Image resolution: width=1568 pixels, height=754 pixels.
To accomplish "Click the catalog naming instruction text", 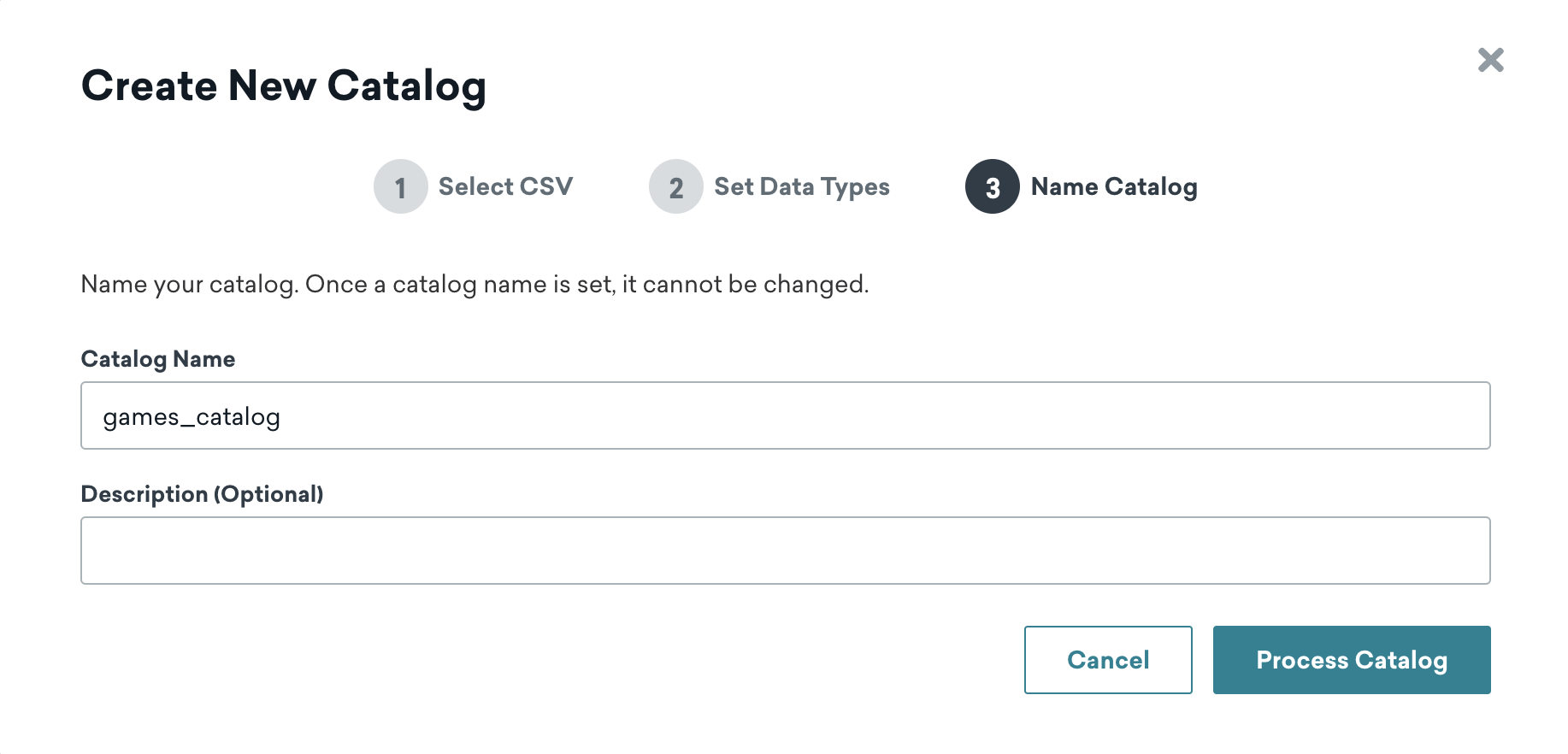I will tap(474, 284).
